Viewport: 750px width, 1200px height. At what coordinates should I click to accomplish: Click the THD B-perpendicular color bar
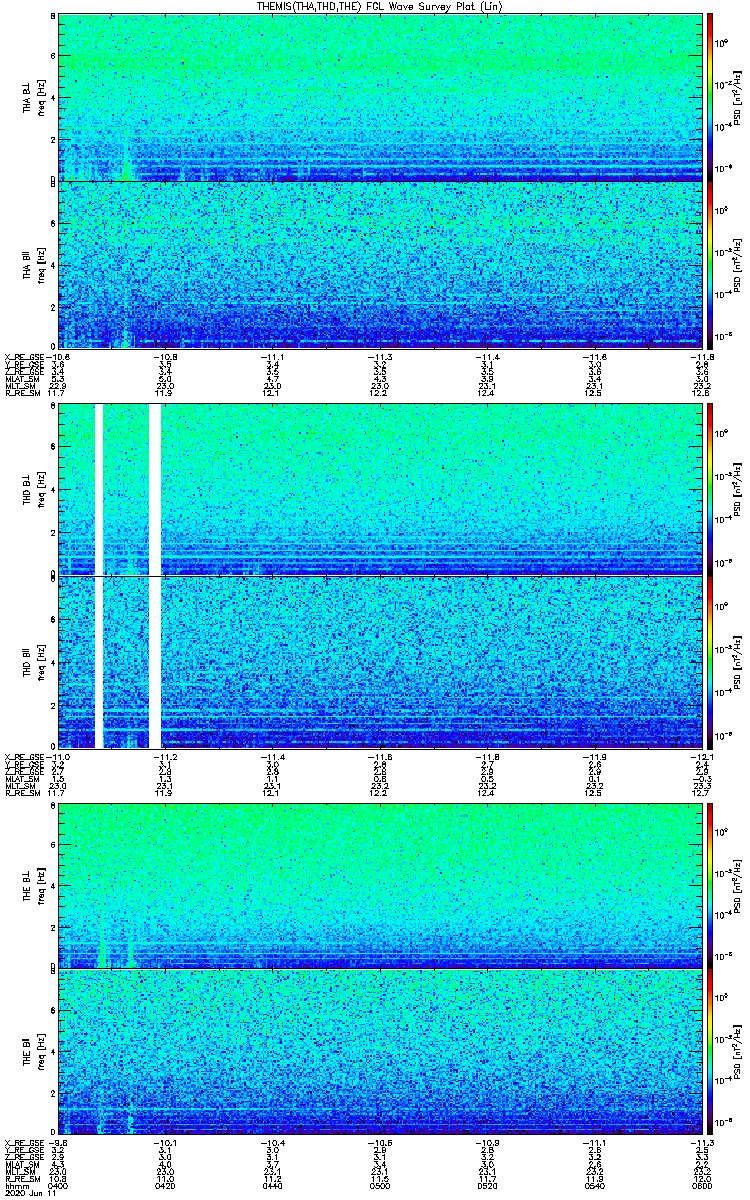pos(710,489)
